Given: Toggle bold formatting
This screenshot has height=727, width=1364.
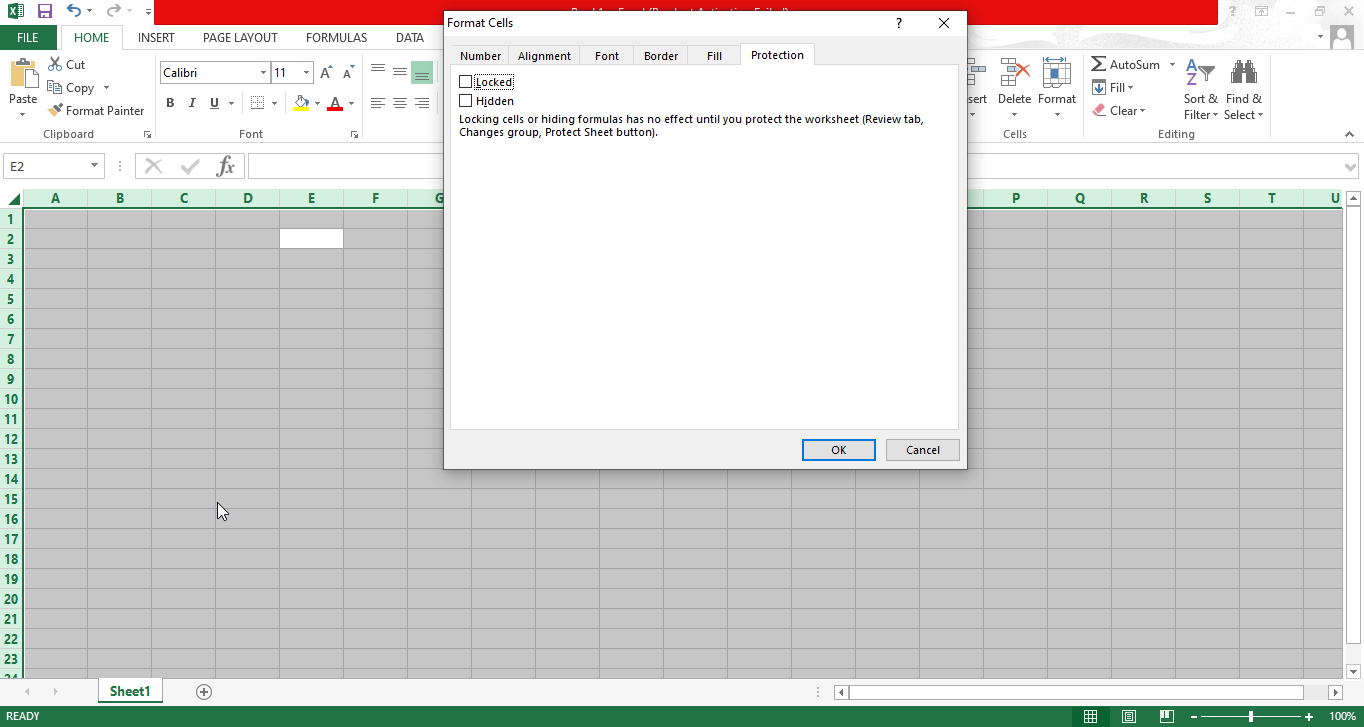Looking at the screenshot, I should 170,103.
